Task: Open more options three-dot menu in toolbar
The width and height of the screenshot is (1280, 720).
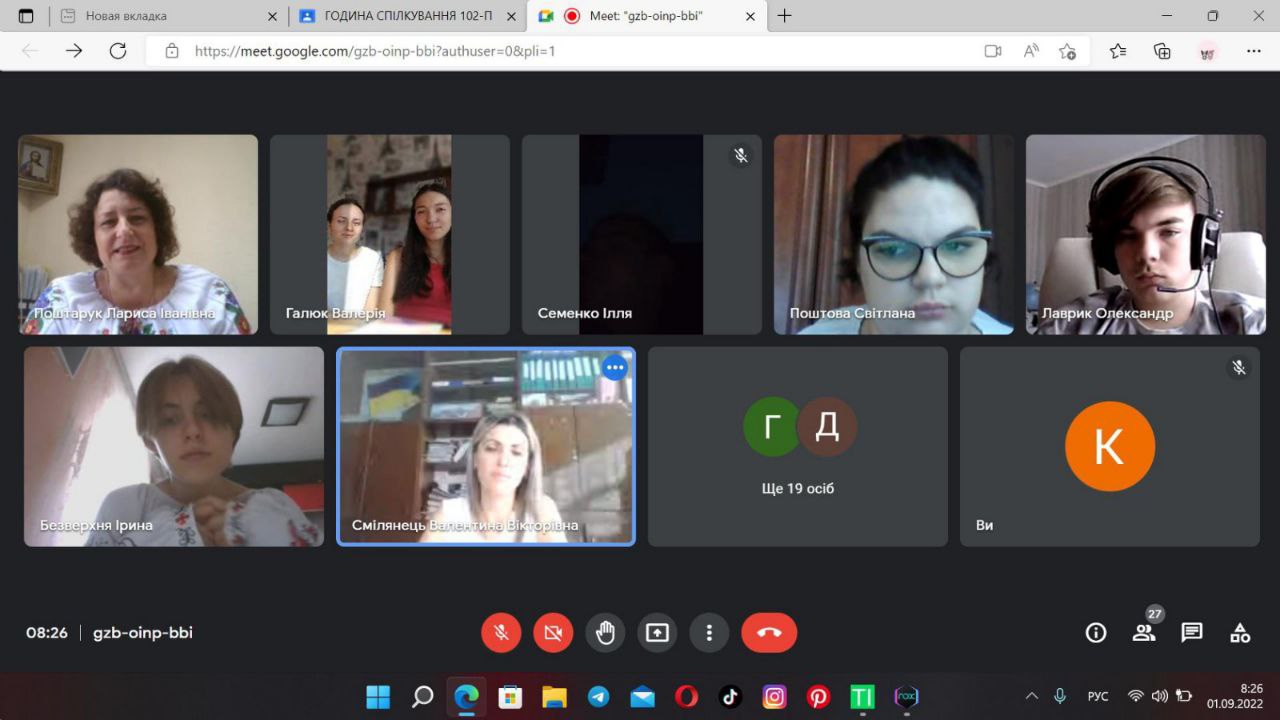Action: pyautogui.click(x=709, y=633)
